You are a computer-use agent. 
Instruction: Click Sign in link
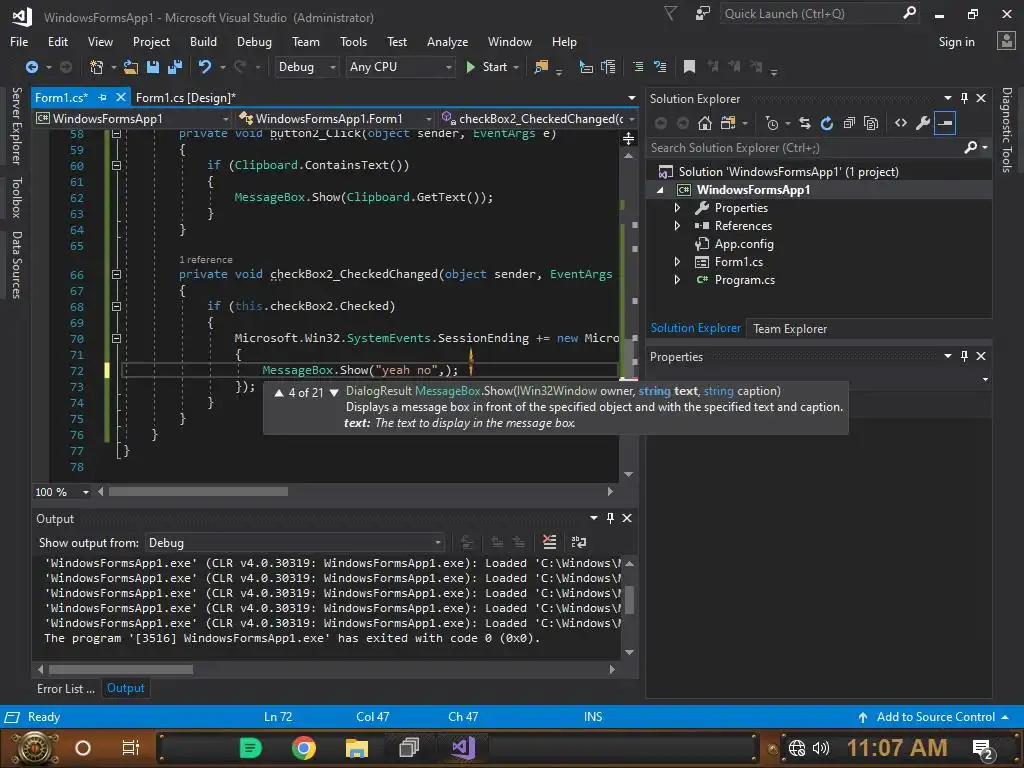coord(956,42)
